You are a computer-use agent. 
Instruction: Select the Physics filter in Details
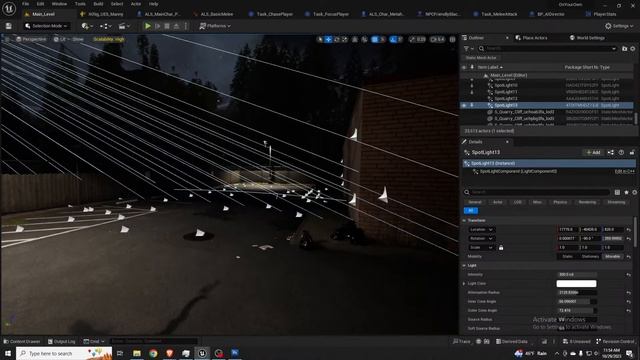pos(560,202)
